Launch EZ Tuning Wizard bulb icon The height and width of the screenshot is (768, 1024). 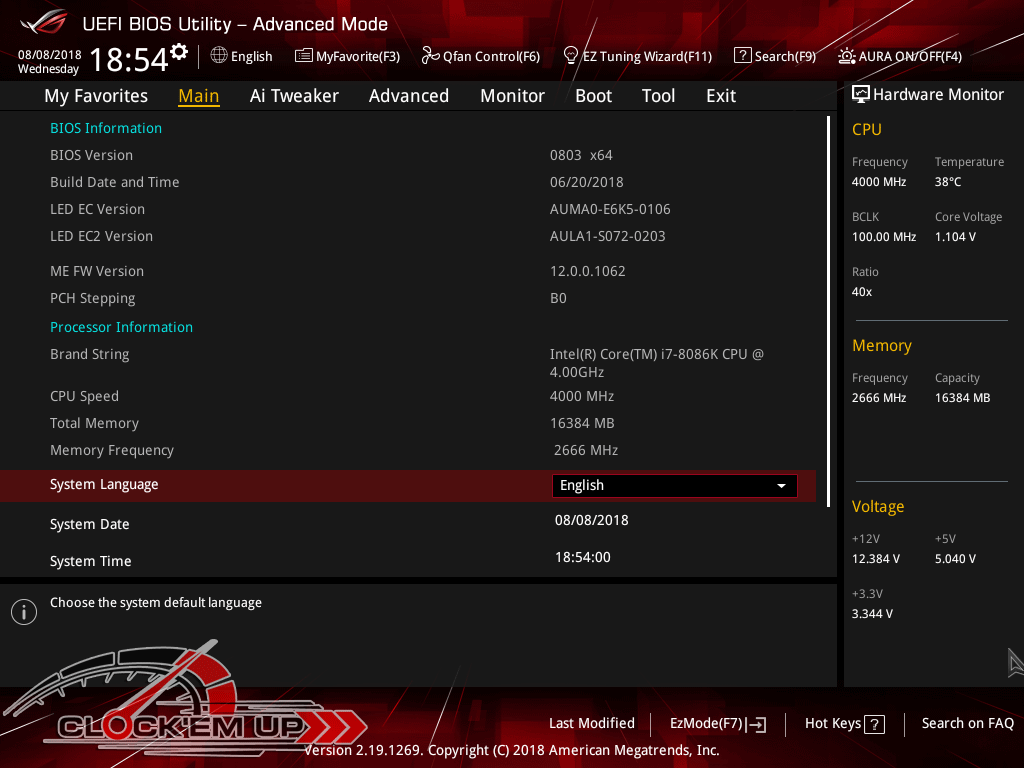(x=571, y=55)
